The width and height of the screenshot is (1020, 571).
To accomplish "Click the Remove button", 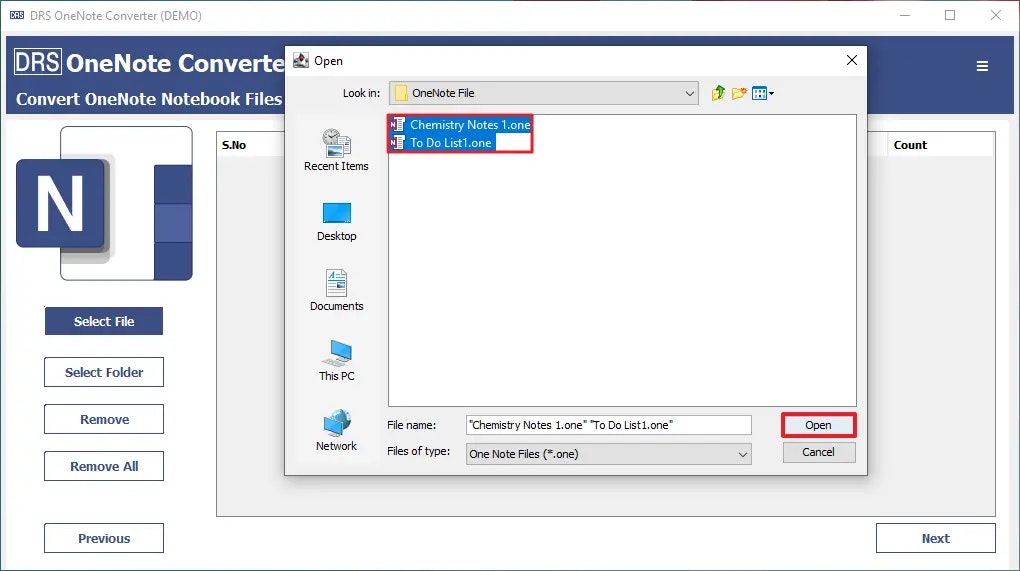I will (104, 419).
